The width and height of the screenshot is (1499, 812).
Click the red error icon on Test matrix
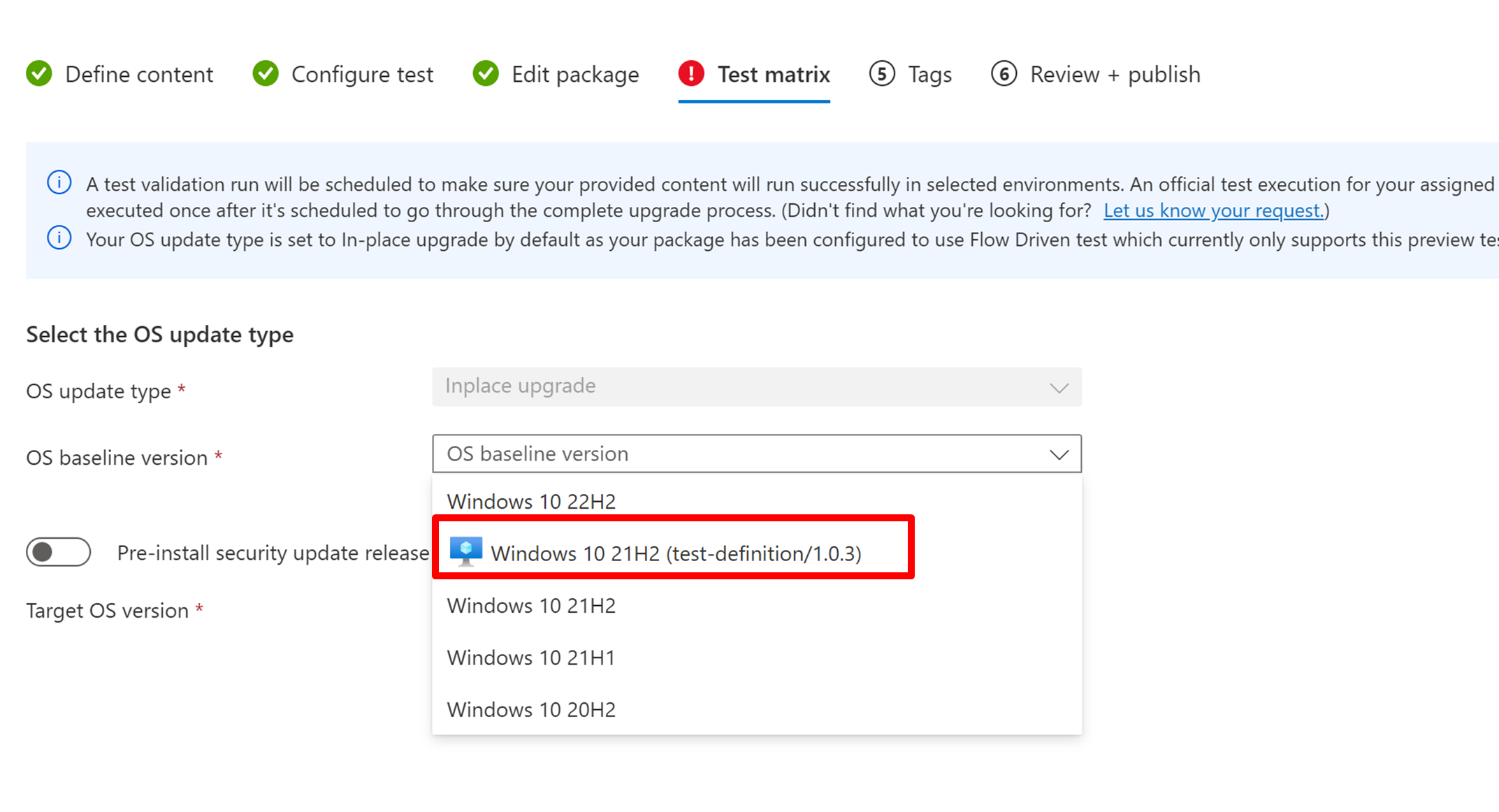click(x=691, y=73)
